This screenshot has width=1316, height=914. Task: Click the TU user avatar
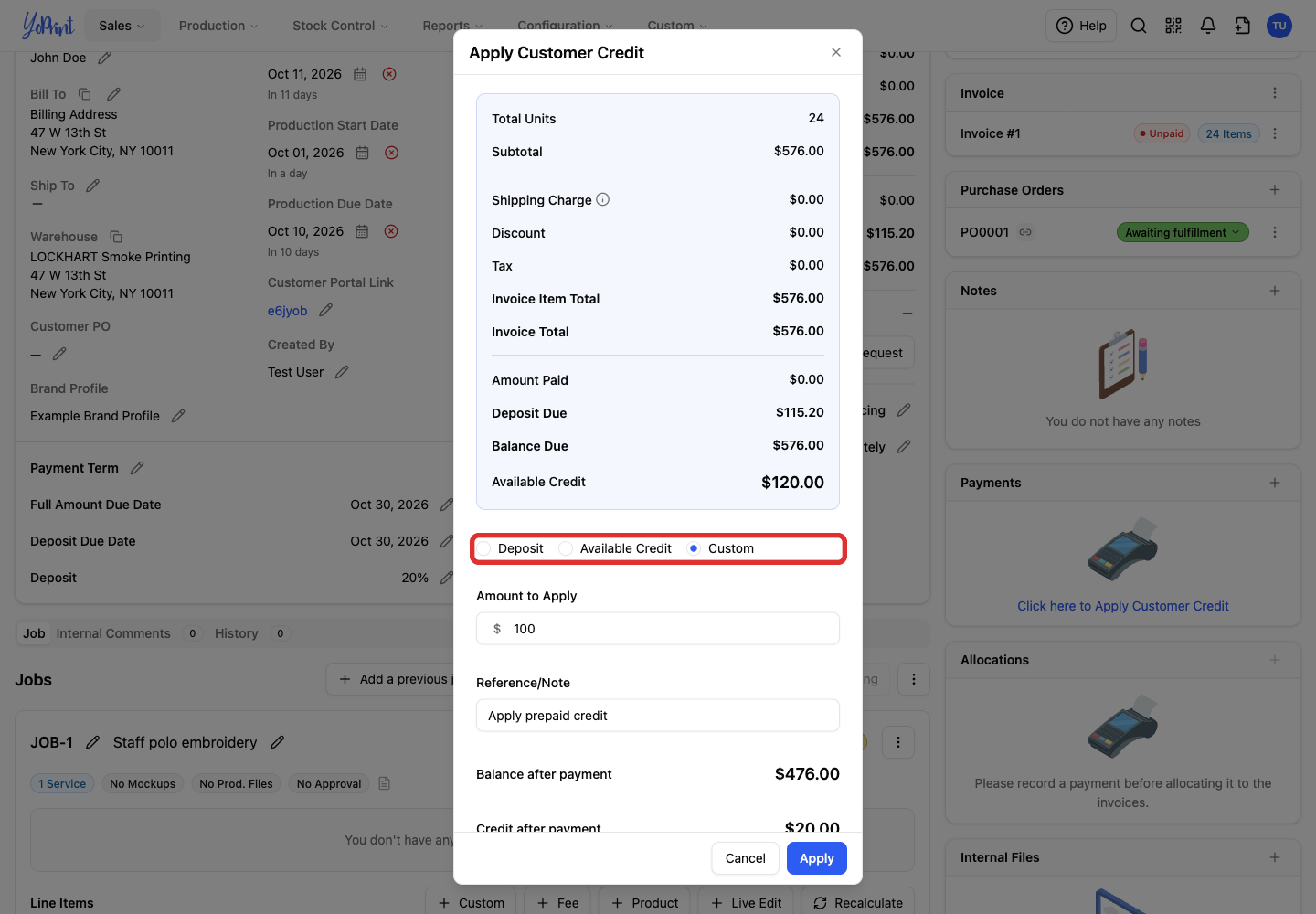click(1279, 26)
